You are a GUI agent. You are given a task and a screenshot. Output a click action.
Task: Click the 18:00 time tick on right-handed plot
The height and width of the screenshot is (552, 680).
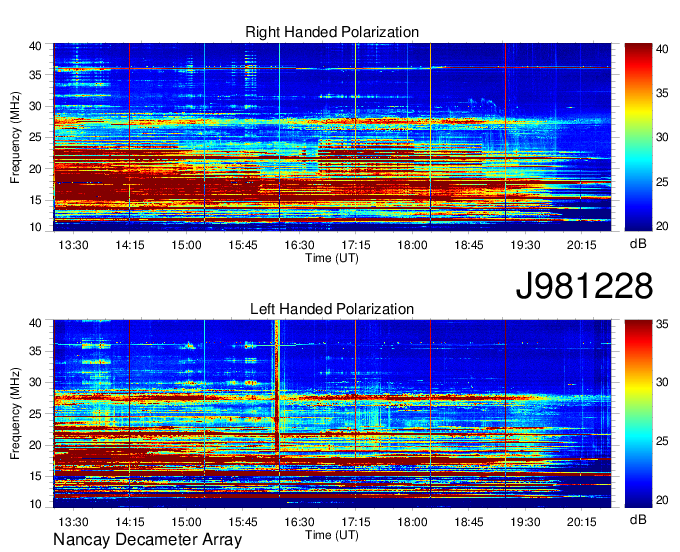pyautogui.click(x=412, y=245)
